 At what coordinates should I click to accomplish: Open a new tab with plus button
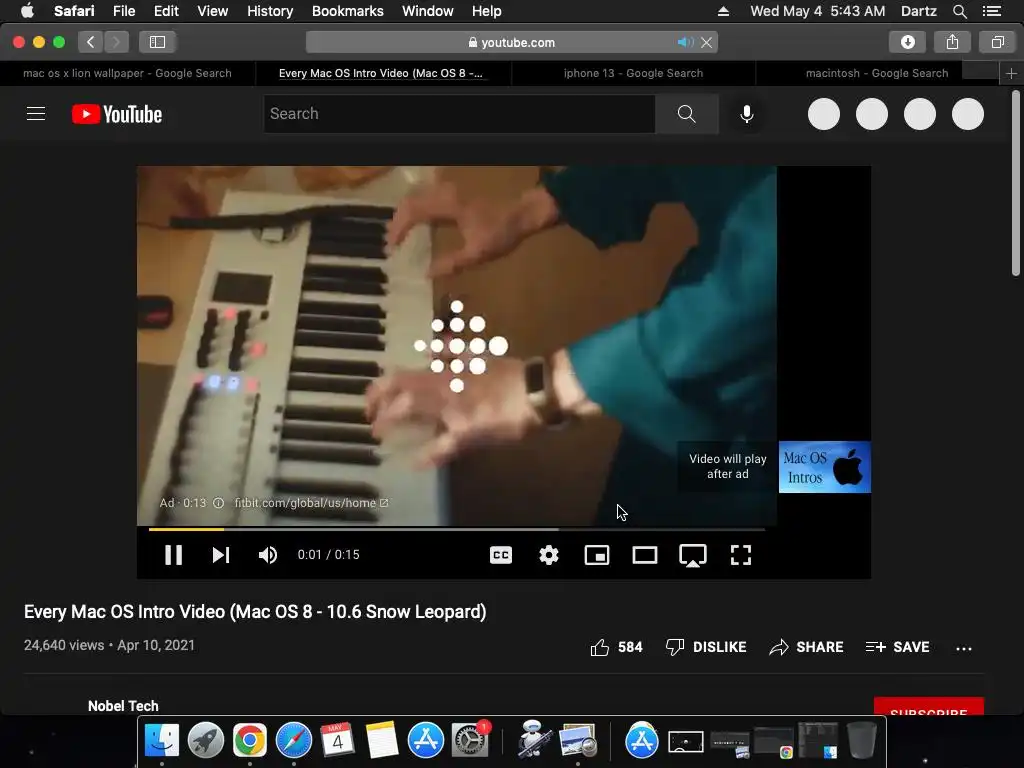[1011, 73]
